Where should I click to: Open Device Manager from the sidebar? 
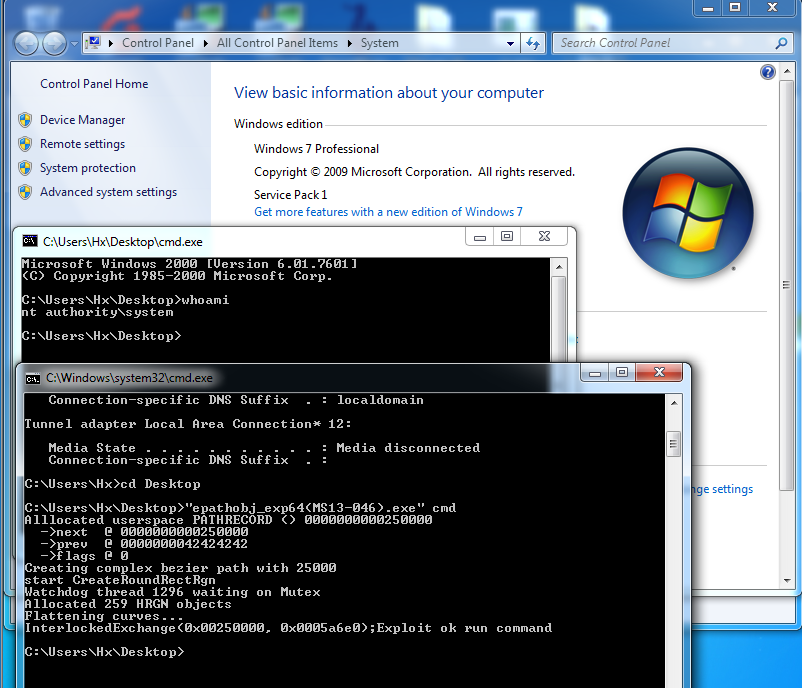(x=82, y=120)
